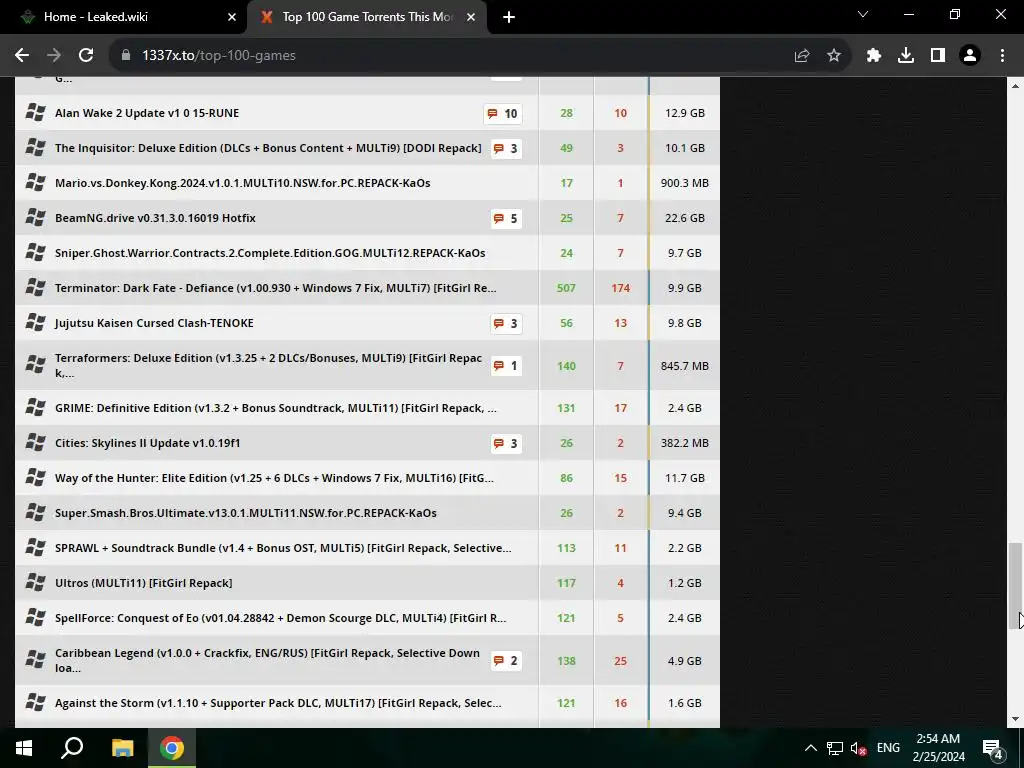This screenshot has width=1024, height=768.
Task: Open File Explorer from taskbar
Action: (x=122, y=748)
